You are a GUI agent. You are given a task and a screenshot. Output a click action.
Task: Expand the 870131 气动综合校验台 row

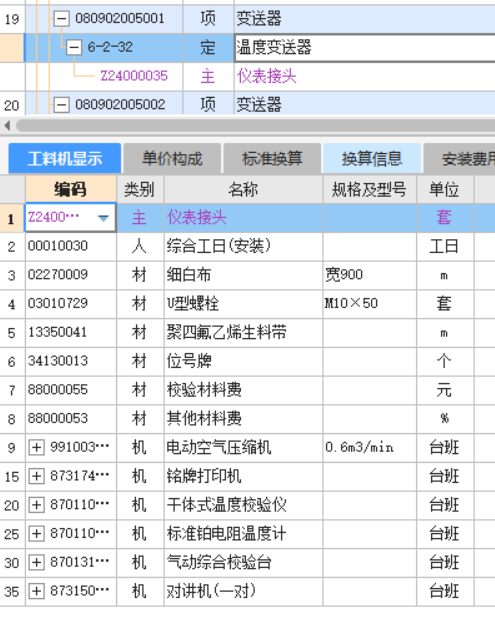pos(36,562)
